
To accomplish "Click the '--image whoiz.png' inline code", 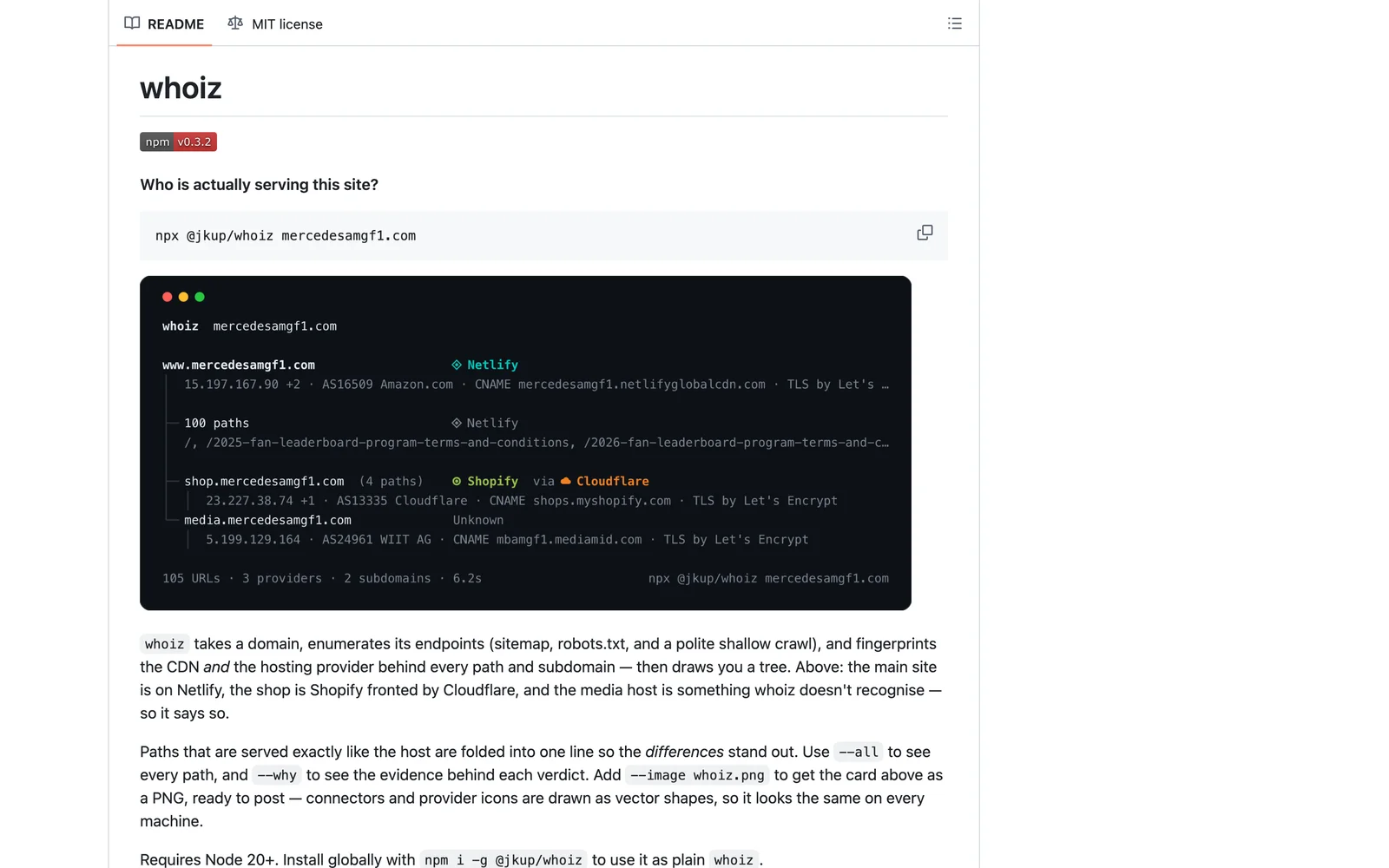I will 697,775.
